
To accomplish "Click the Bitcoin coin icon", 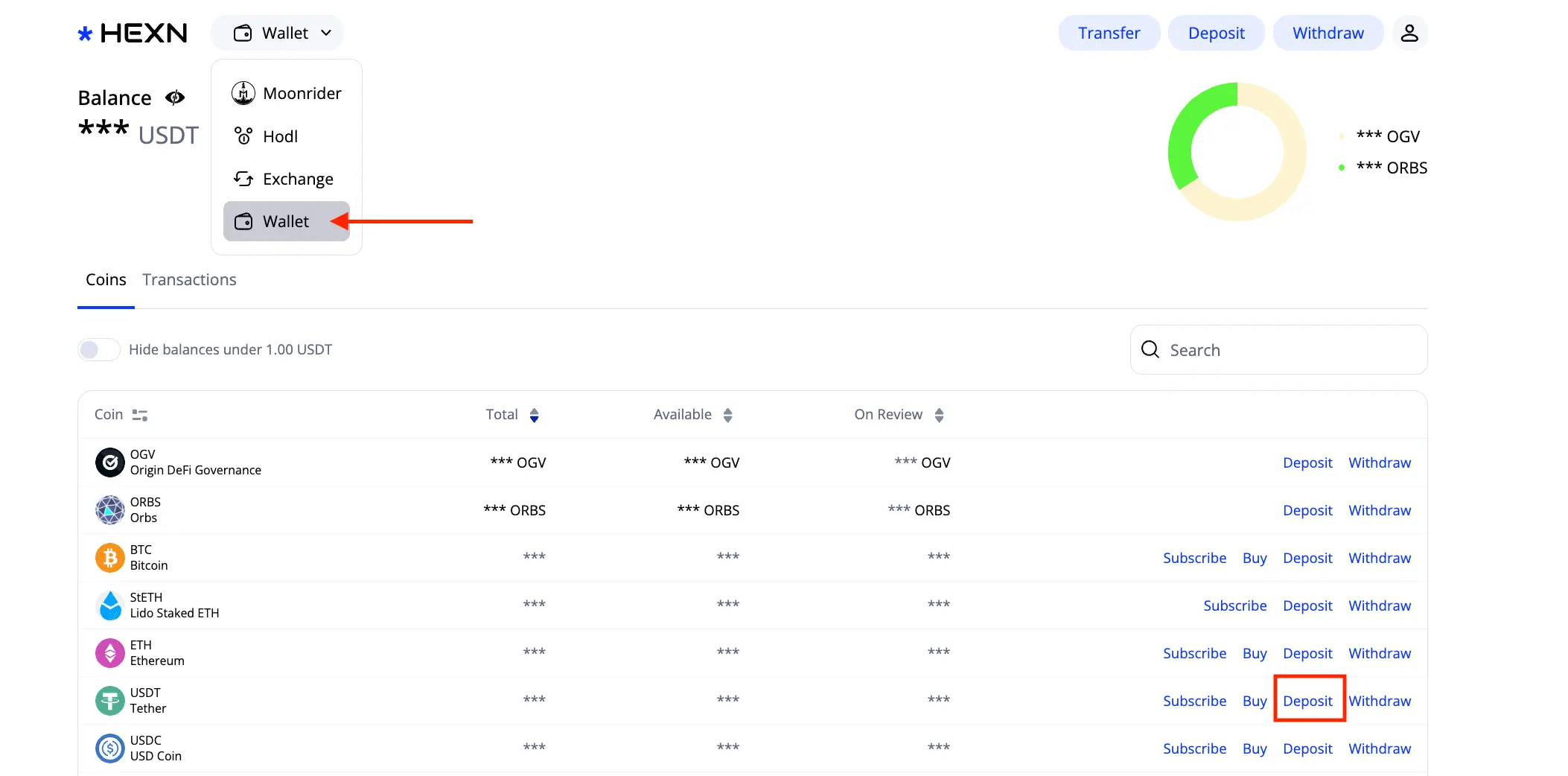I will click(x=110, y=558).
